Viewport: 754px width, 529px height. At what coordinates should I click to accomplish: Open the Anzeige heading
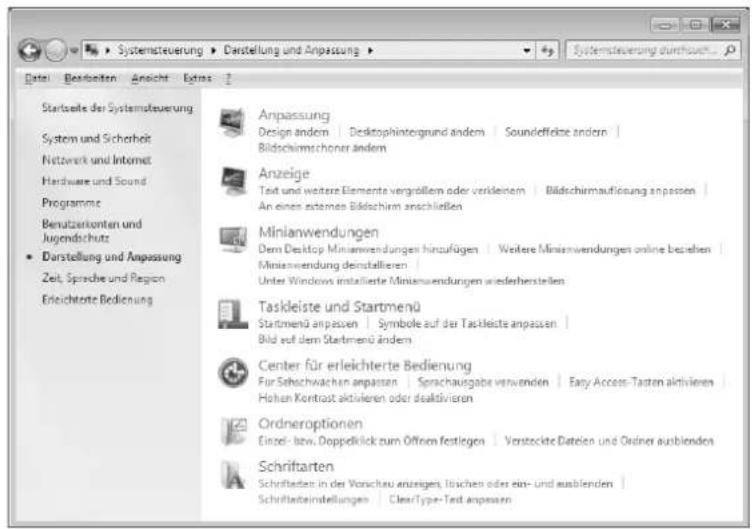click(x=284, y=174)
